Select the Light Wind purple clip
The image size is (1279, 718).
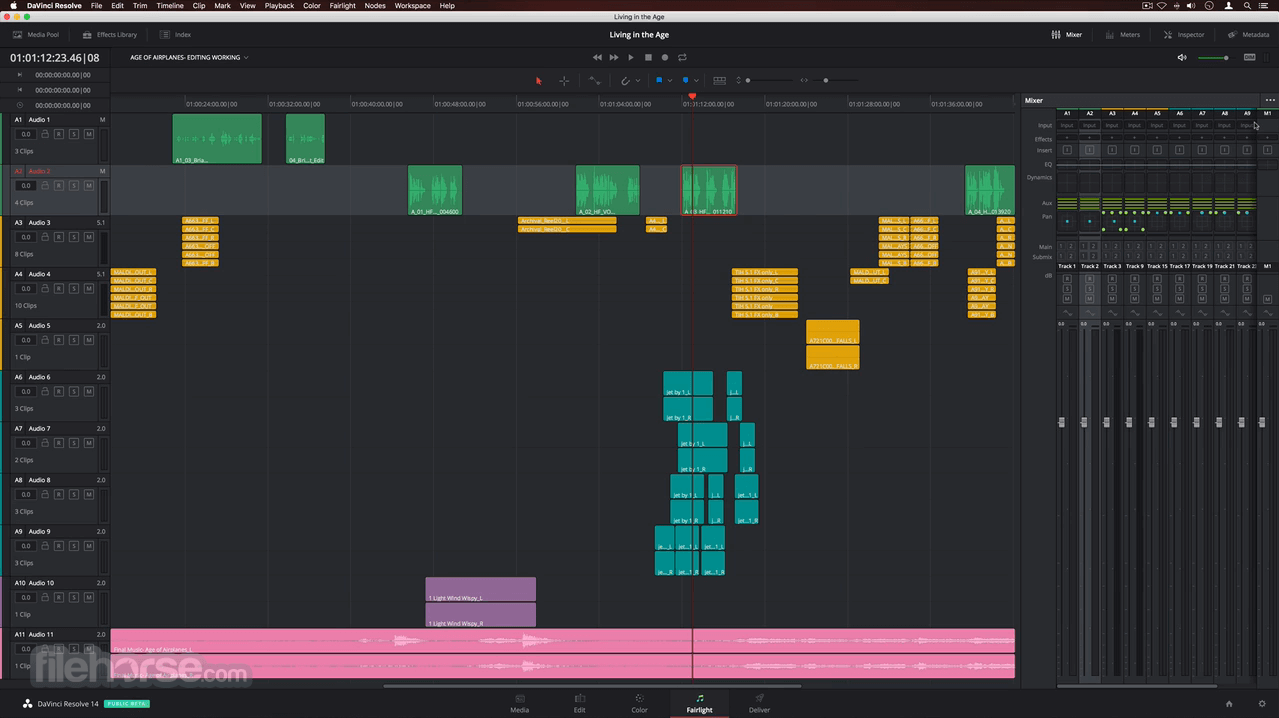(481, 602)
